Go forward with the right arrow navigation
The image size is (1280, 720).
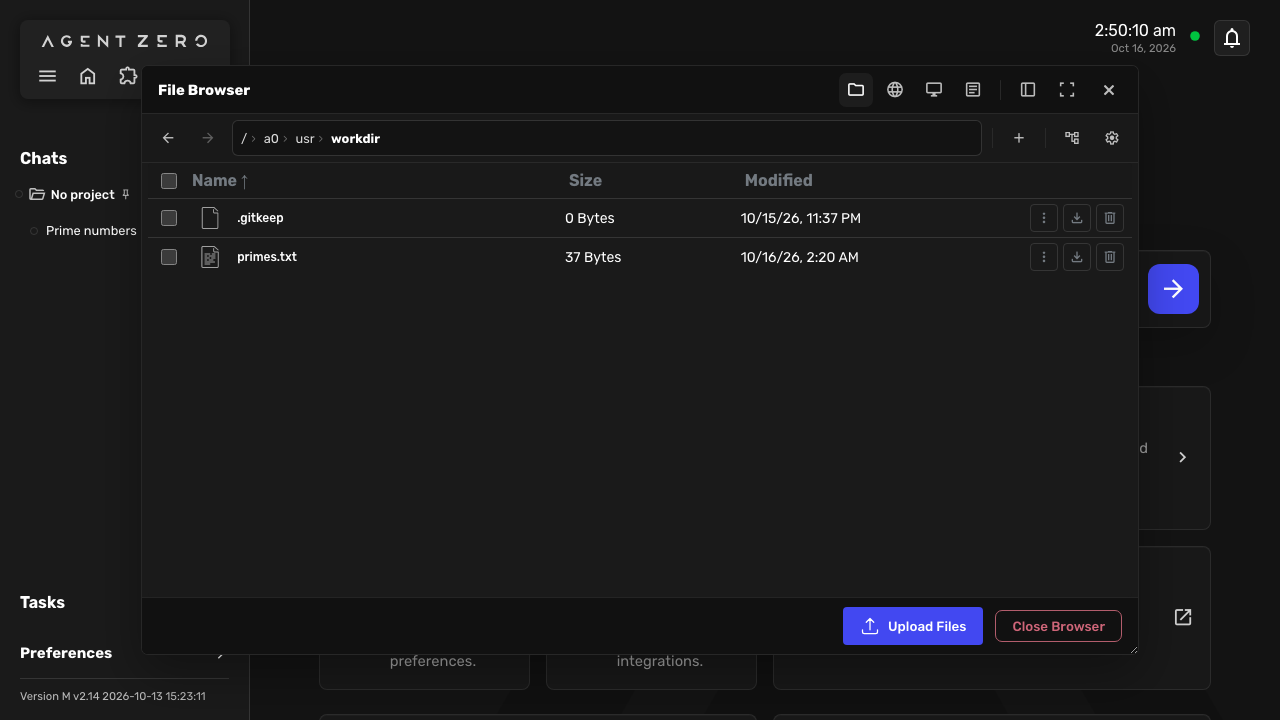point(208,138)
